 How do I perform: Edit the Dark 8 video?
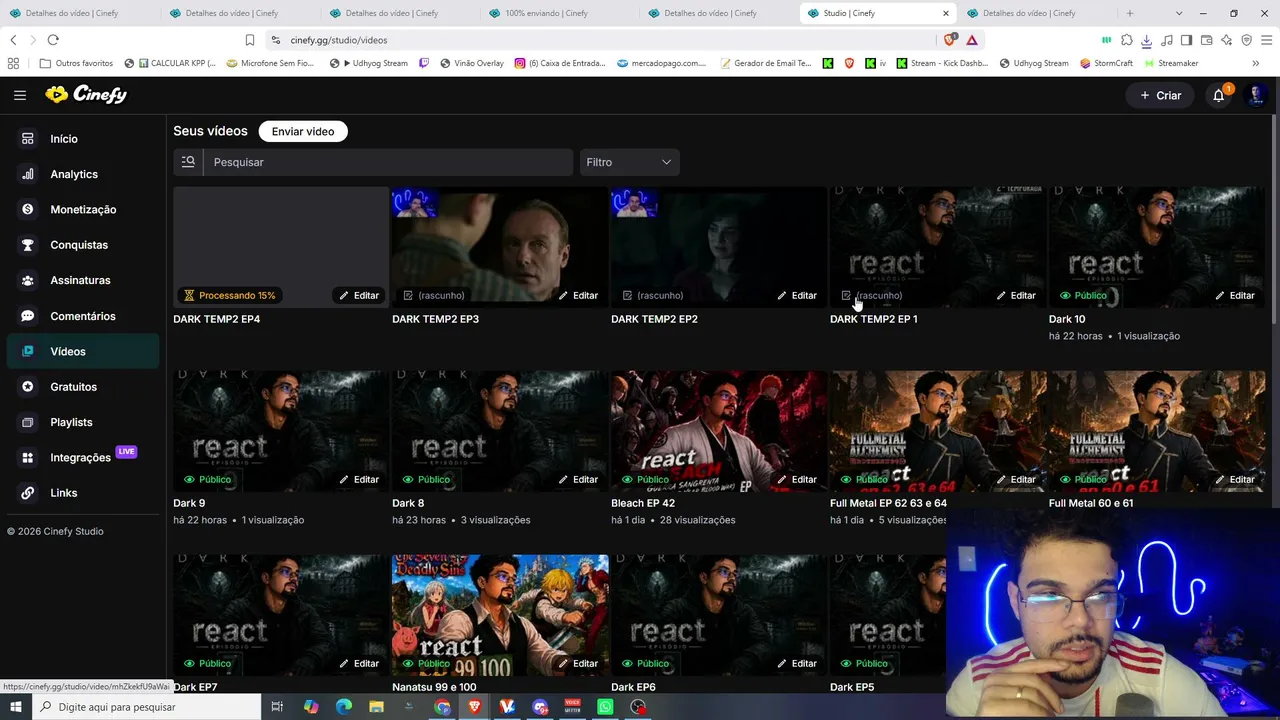578,480
